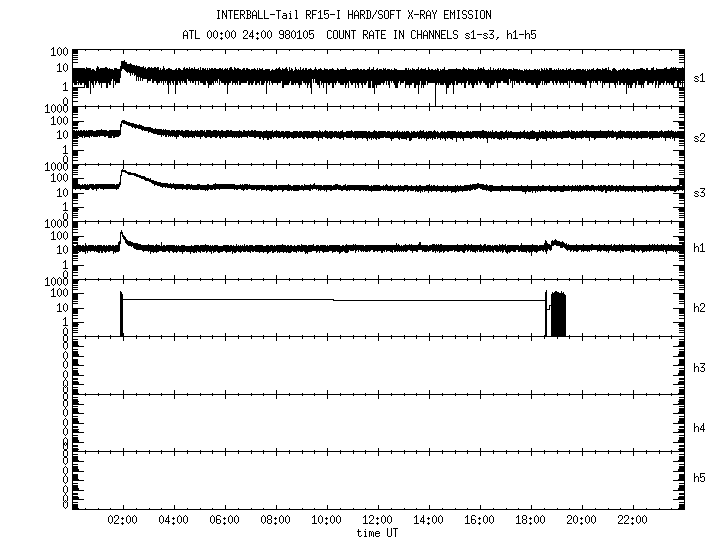Click the ATL count rate subtitle line

coord(353,34)
